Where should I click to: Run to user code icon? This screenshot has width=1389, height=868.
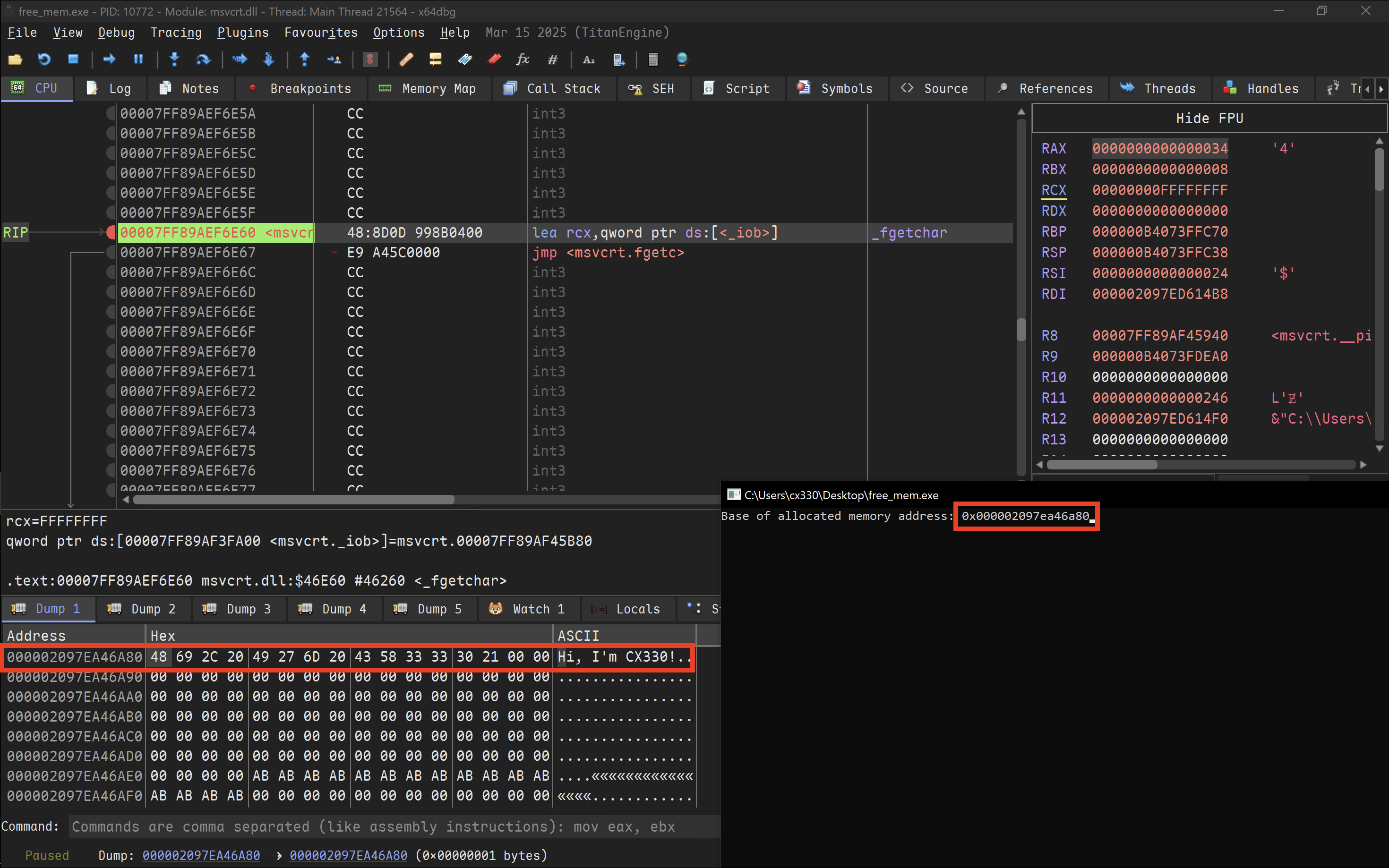coord(334,59)
